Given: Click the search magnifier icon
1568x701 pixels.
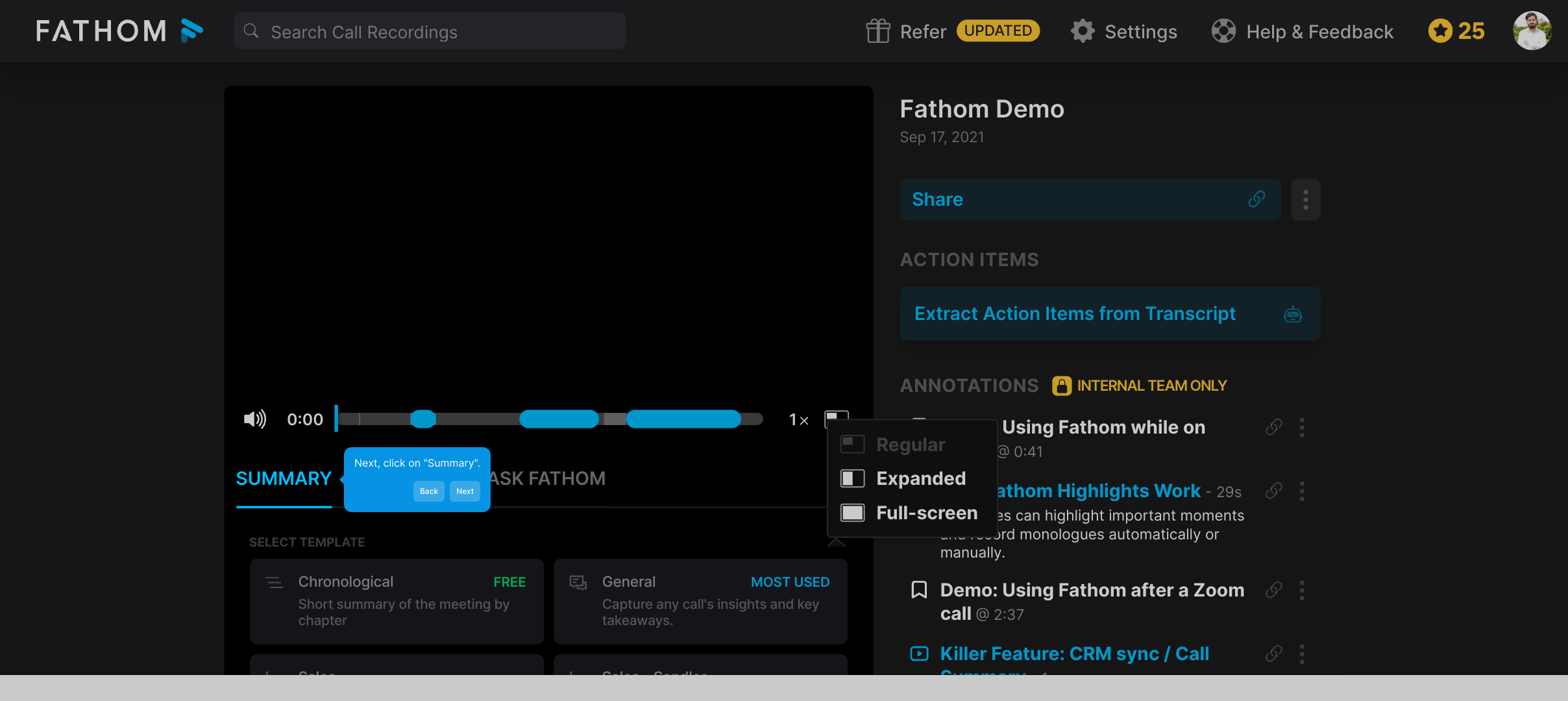Looking at the screenshot, I should point(251,31).
